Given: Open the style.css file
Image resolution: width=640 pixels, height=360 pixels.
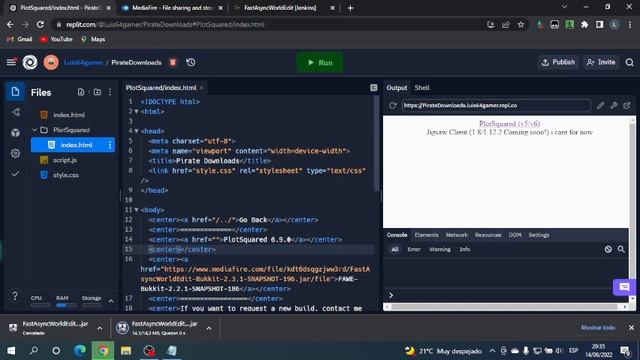Looking at the screenshot, I should point(66,175).
